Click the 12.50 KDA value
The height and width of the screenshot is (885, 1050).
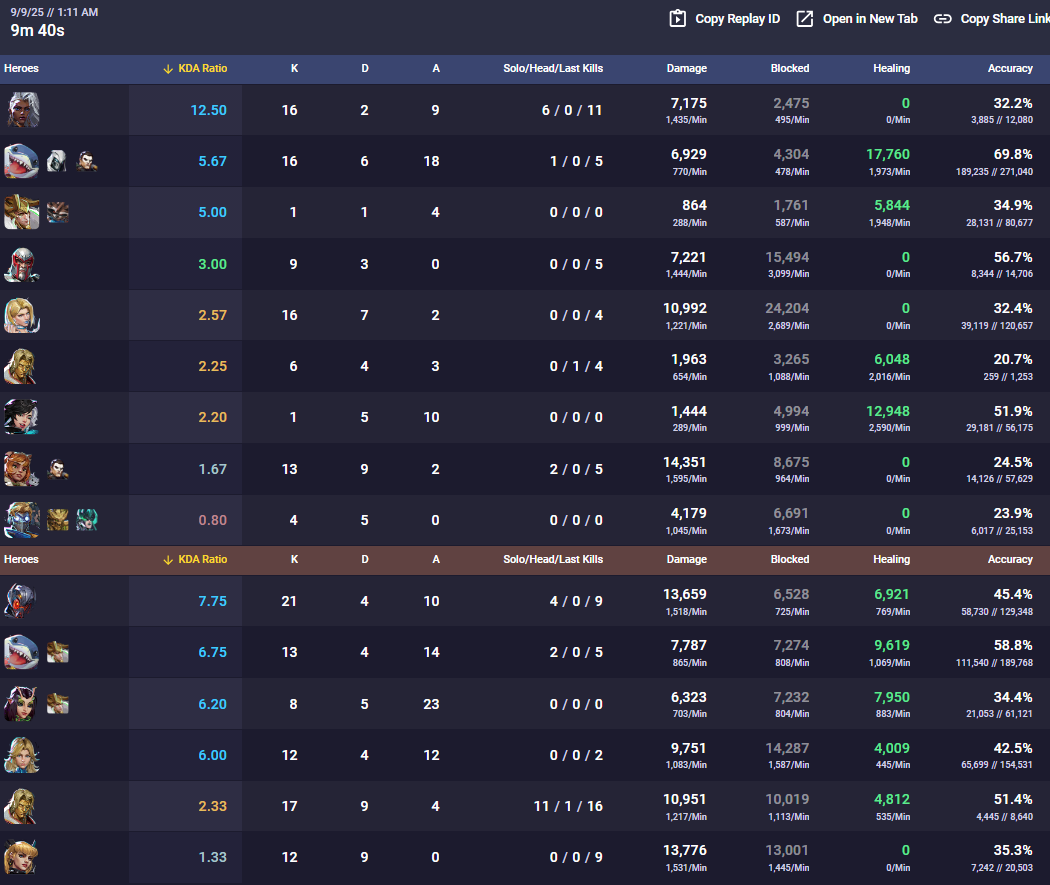(208, 110)
